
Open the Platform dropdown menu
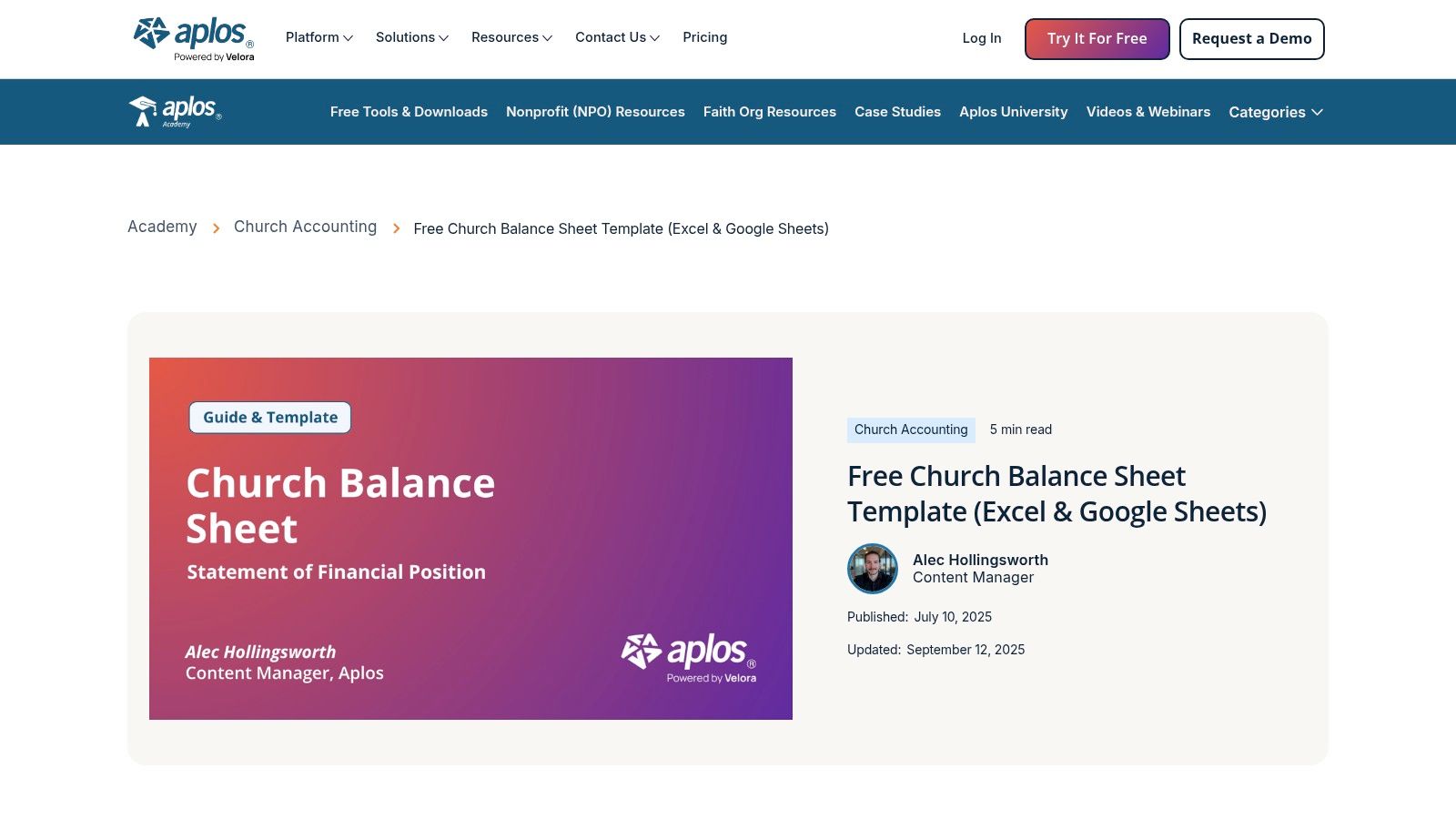tap(318, 37)
